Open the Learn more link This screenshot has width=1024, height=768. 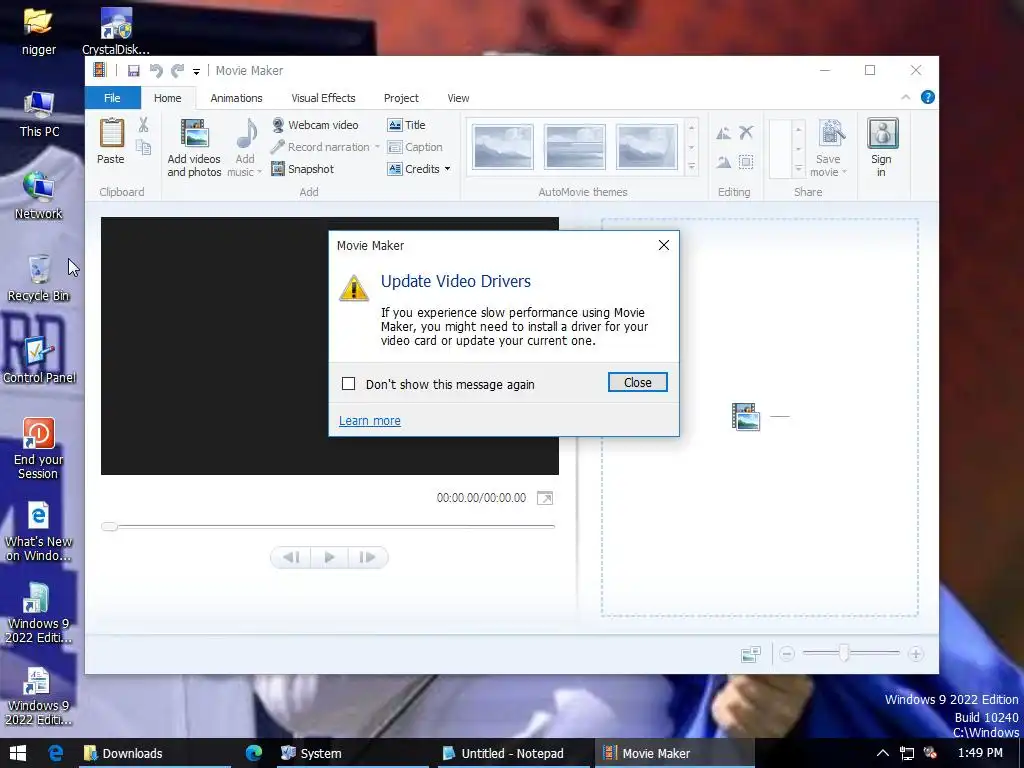tap(370, 421)
